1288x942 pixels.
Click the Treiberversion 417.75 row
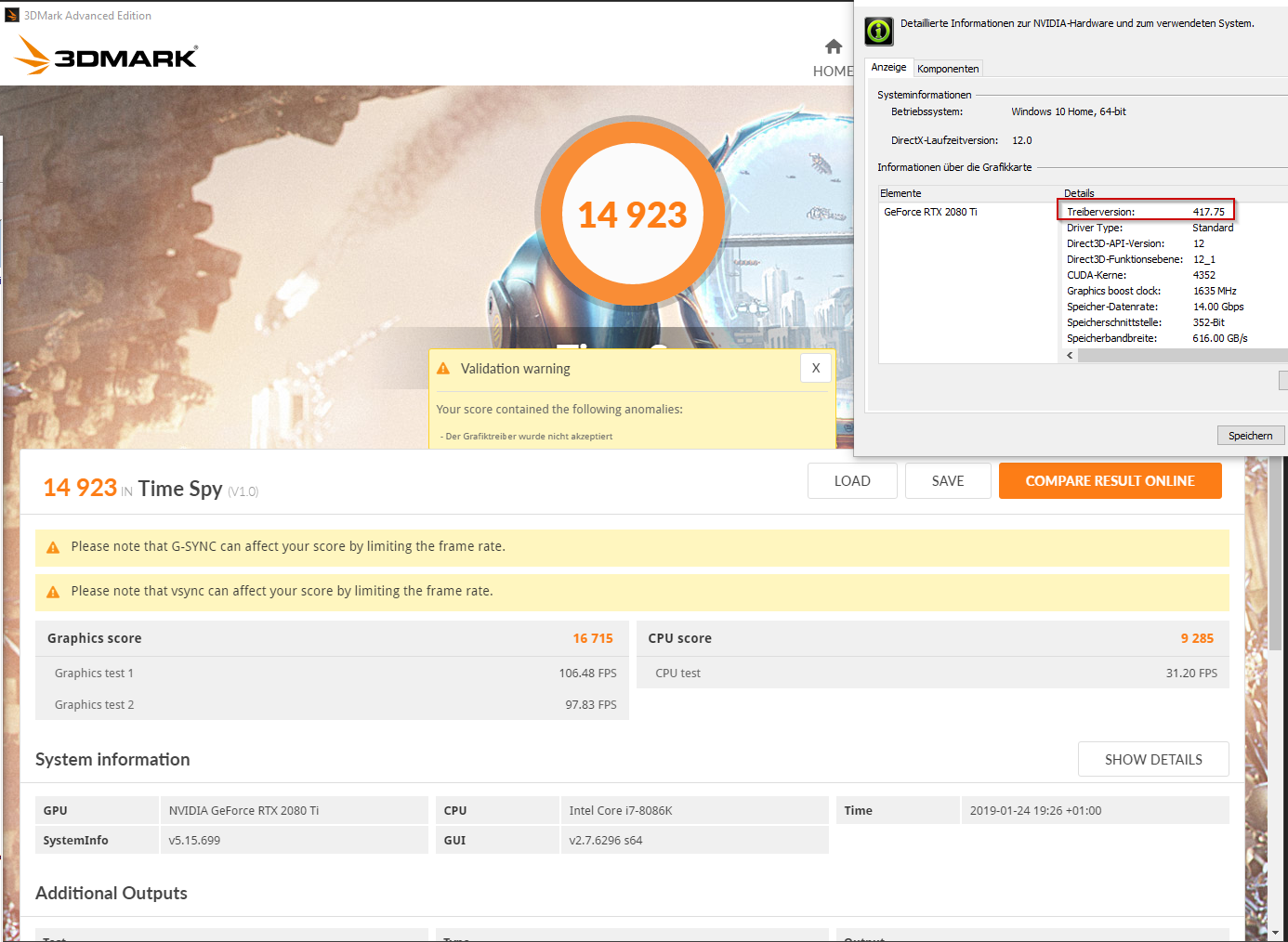pyautogui.click(x=1146, y=212)
